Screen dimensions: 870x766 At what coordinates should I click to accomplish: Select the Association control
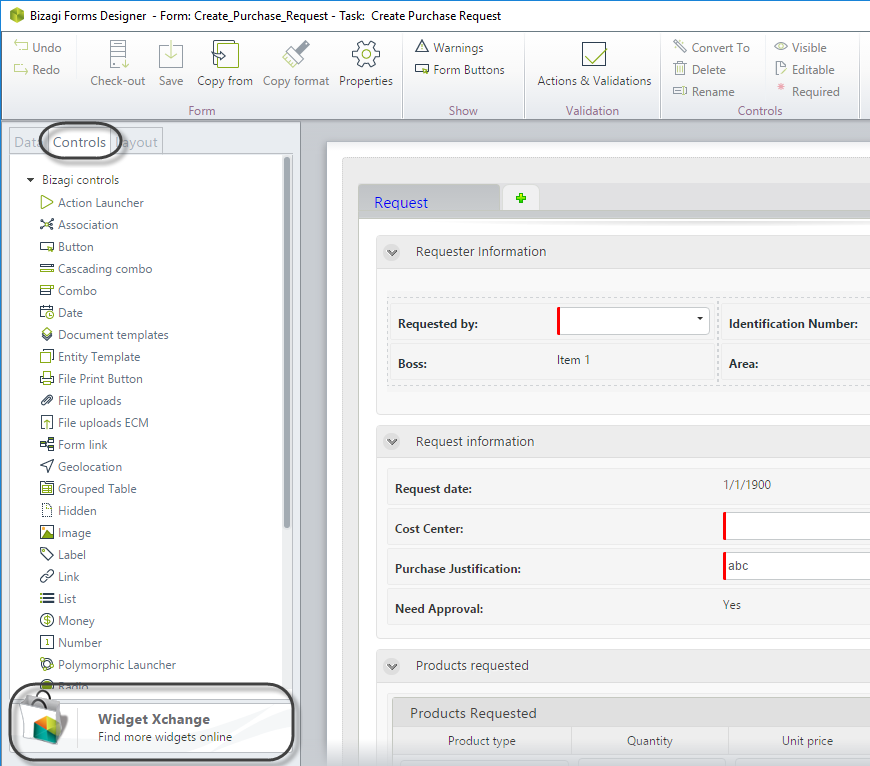click(79, 225)
